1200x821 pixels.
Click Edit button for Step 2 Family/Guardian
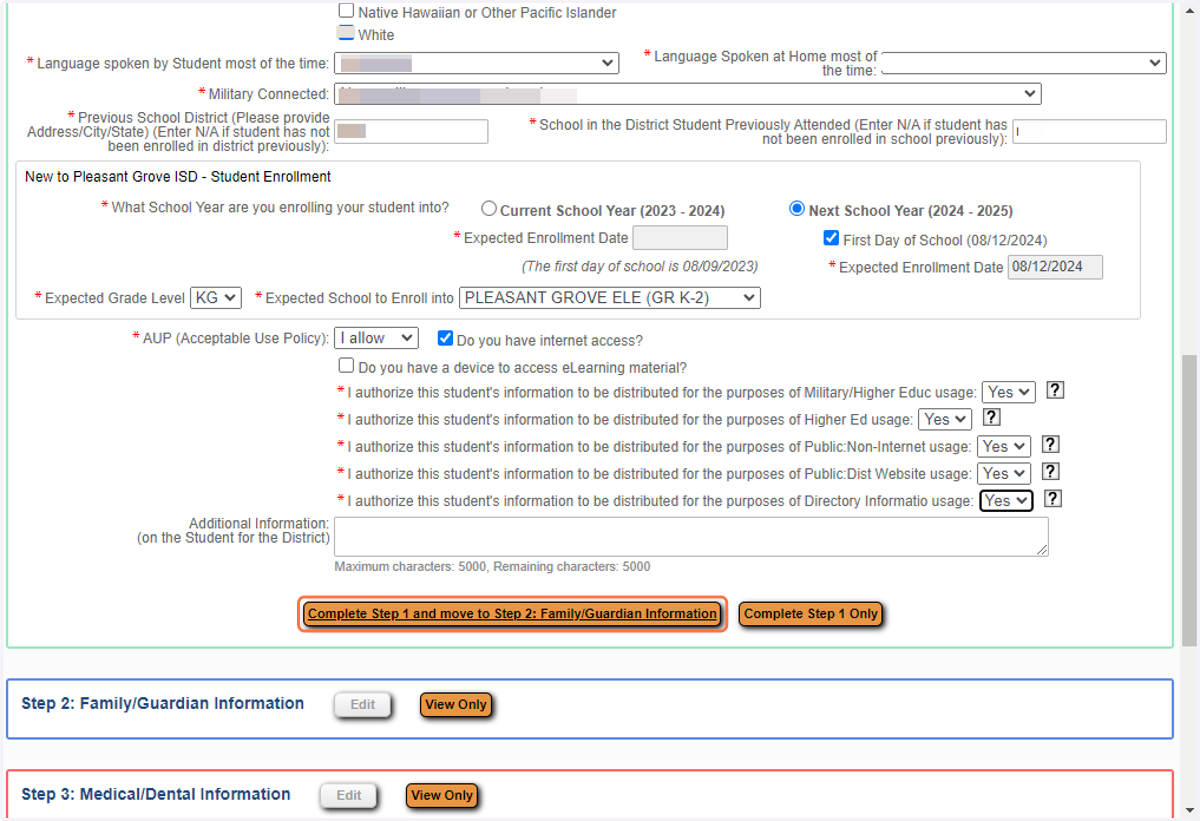click(x=362, y=705)
